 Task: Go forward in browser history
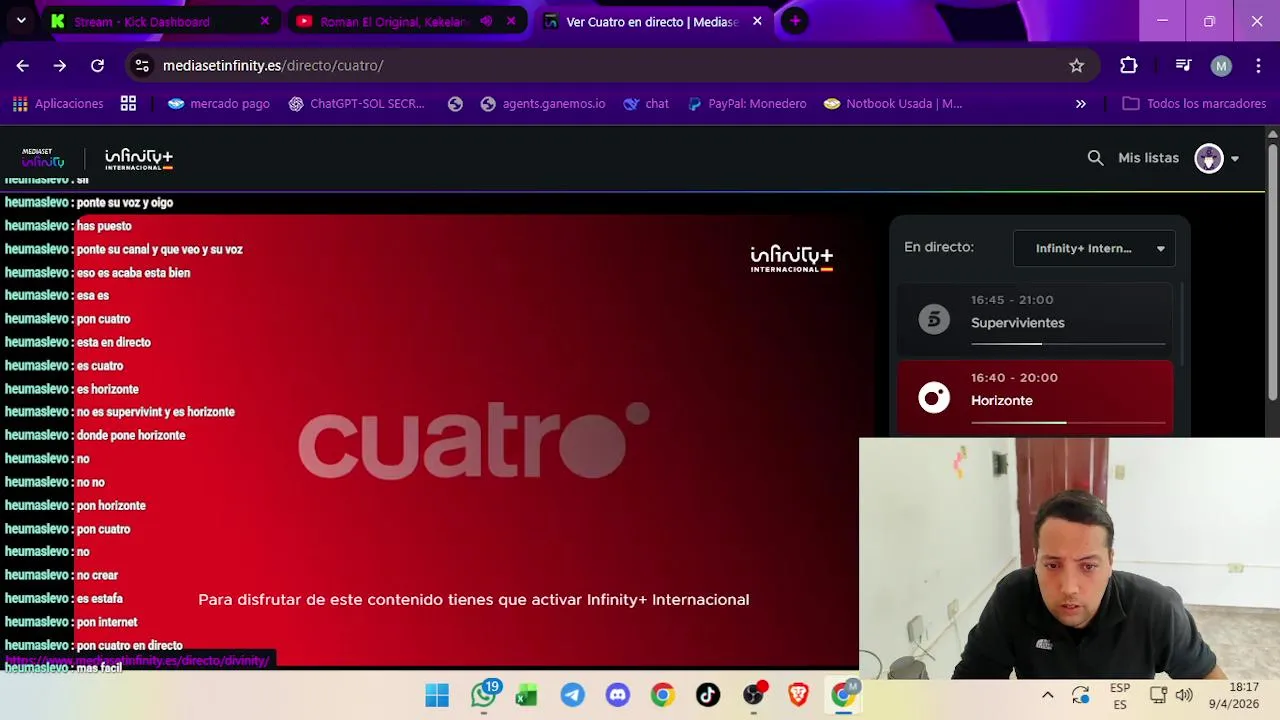60,65
